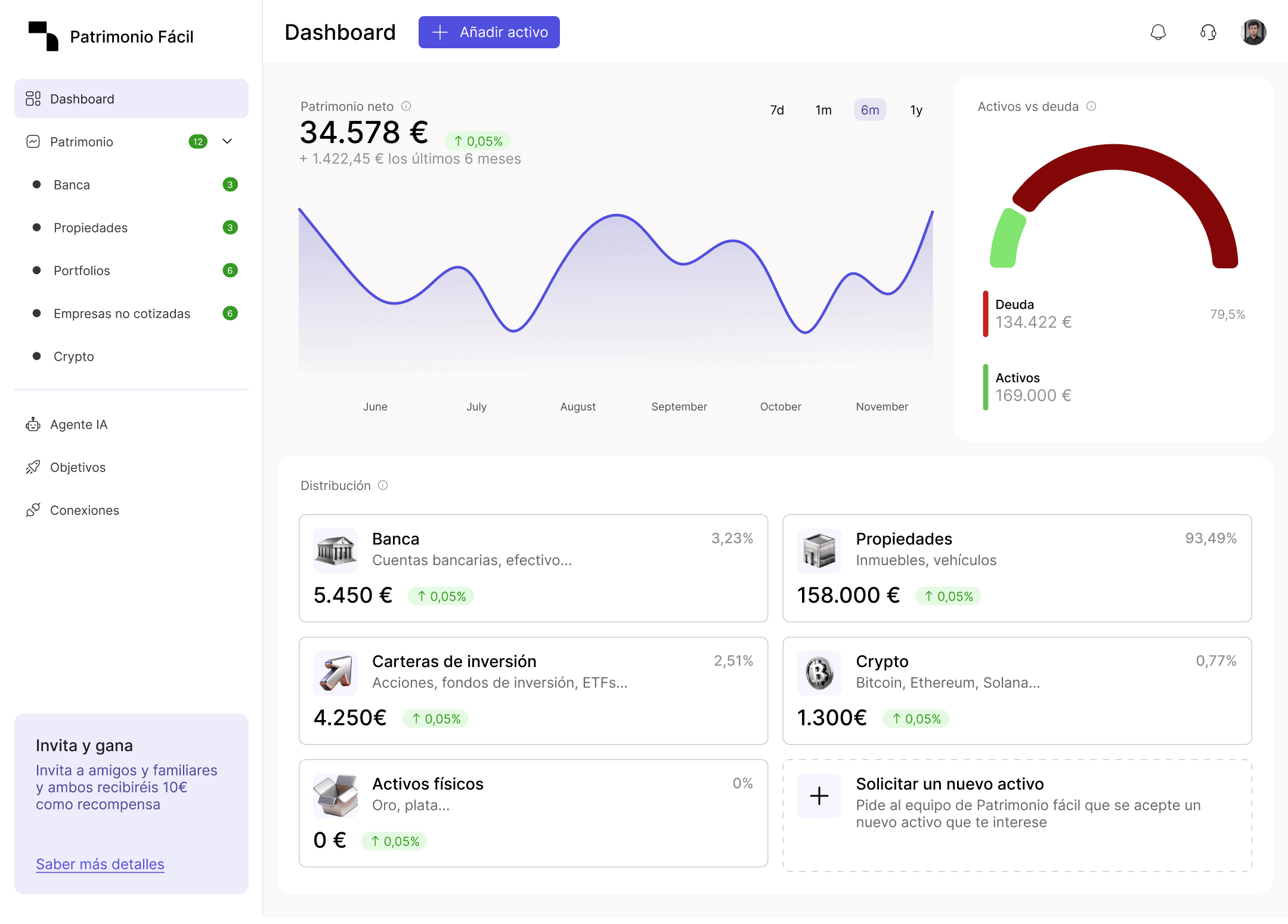The width and height of the screenshot is (1288, 924).
Task: Click the plus icon in Solicitar un nuevo activo
Action: 819,796
